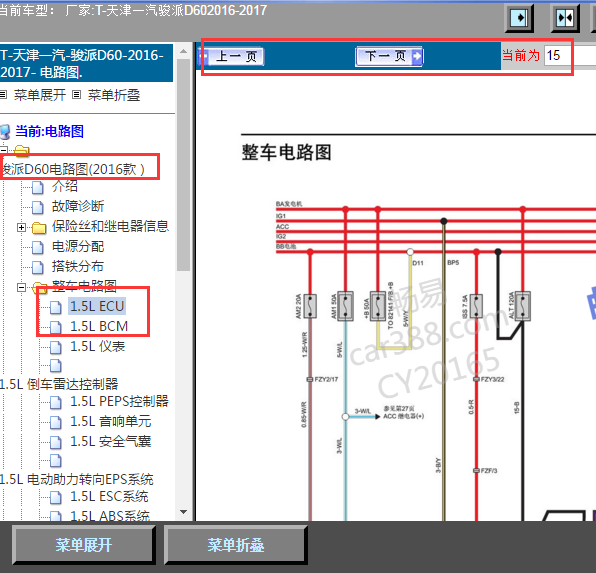Click the bottom 菜单展开 button
Image resolution: width=596 pixels, height=573 pixels.
84,545
